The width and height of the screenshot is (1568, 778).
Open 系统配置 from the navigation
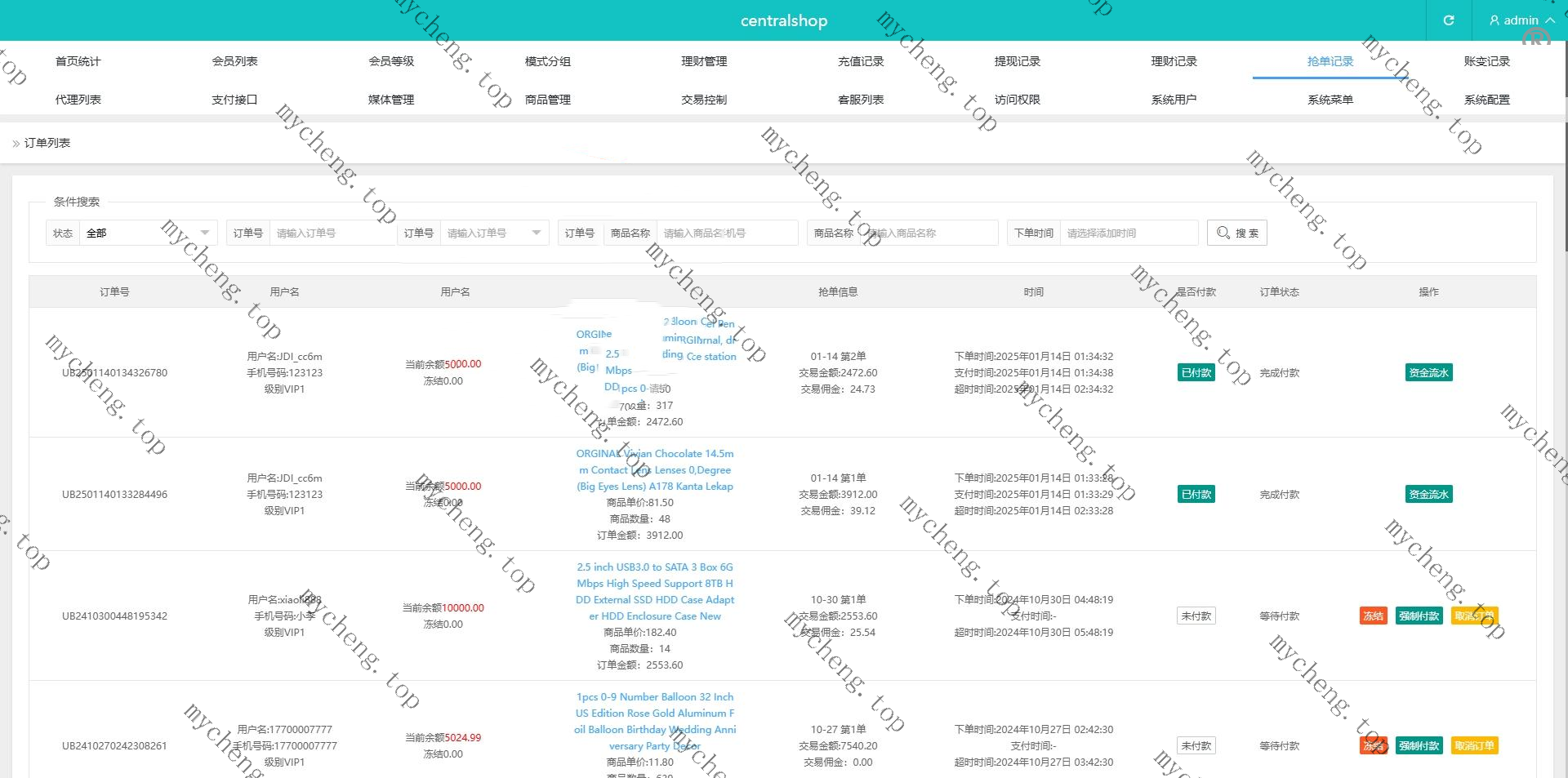[1486, 100]
